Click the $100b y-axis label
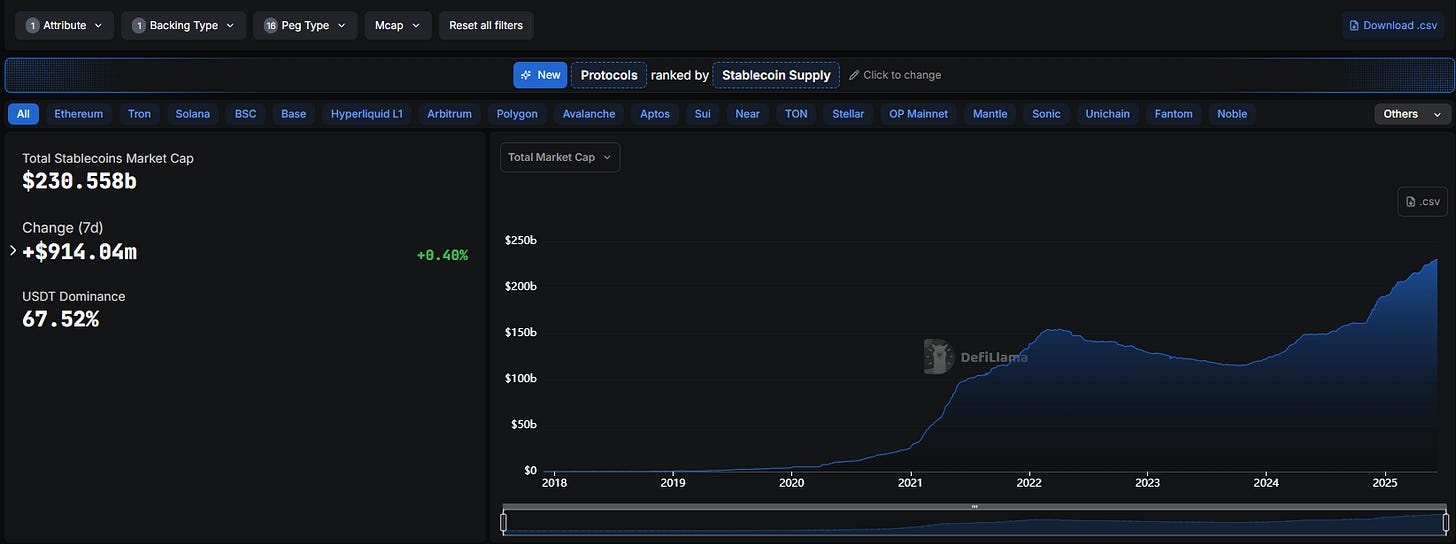Screen dimensions: 1456x544 (x=521, y=378)
